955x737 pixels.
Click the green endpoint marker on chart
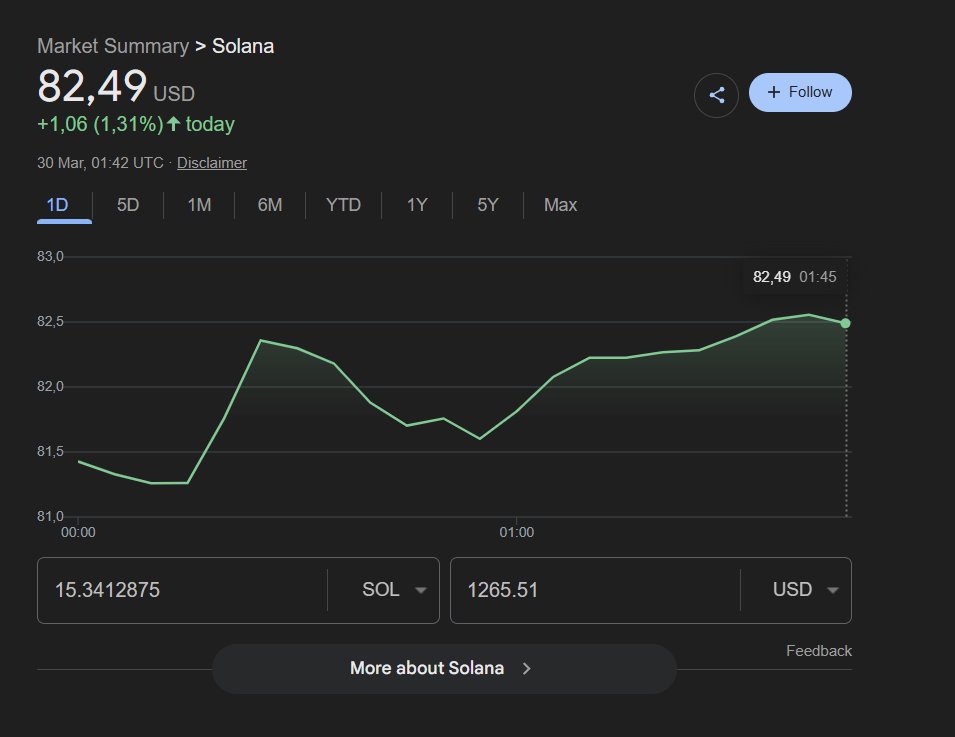(x=845, y=323)
